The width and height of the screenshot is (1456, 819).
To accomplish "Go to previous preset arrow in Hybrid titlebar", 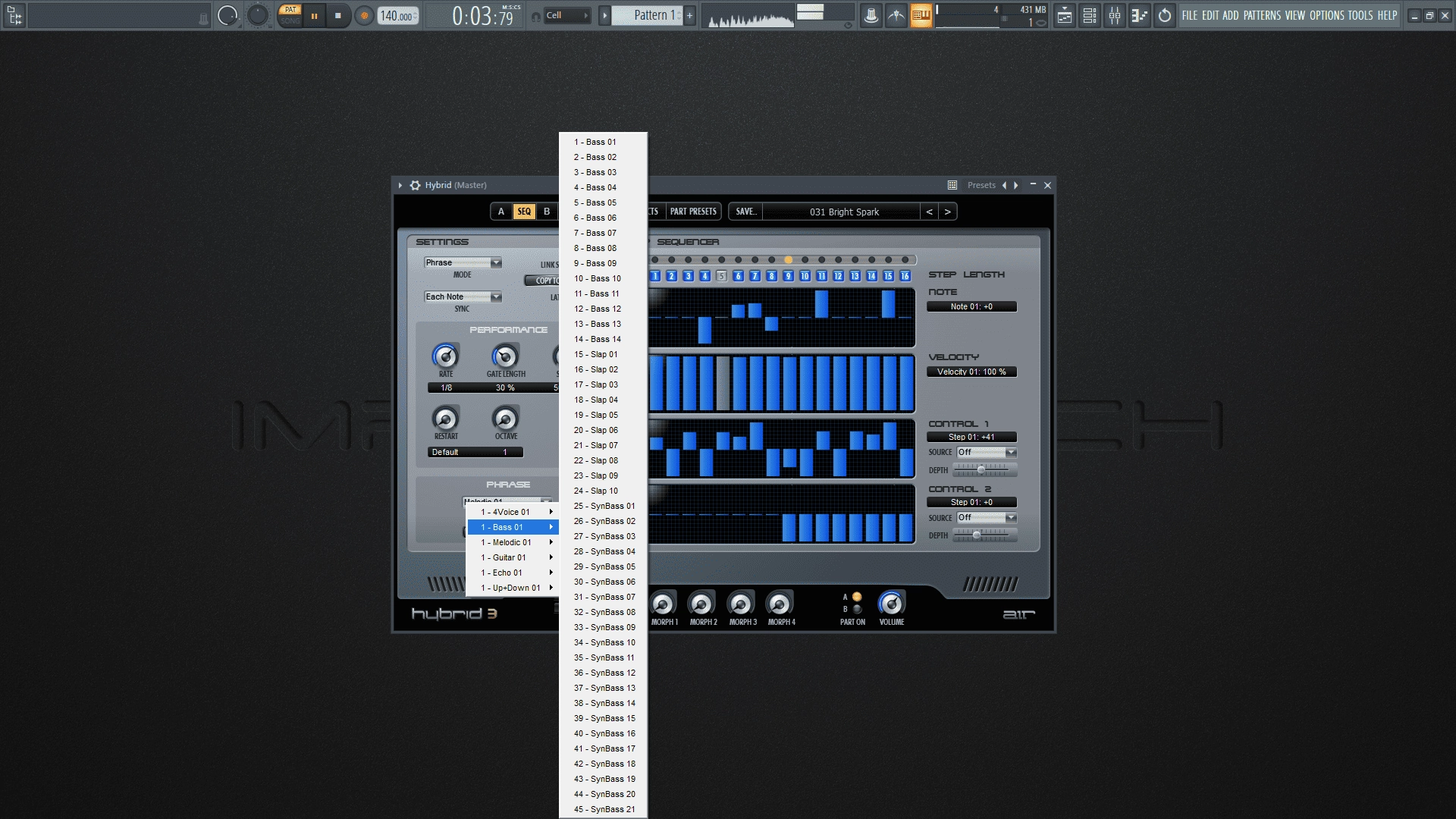I will (x=1004, y=185).
